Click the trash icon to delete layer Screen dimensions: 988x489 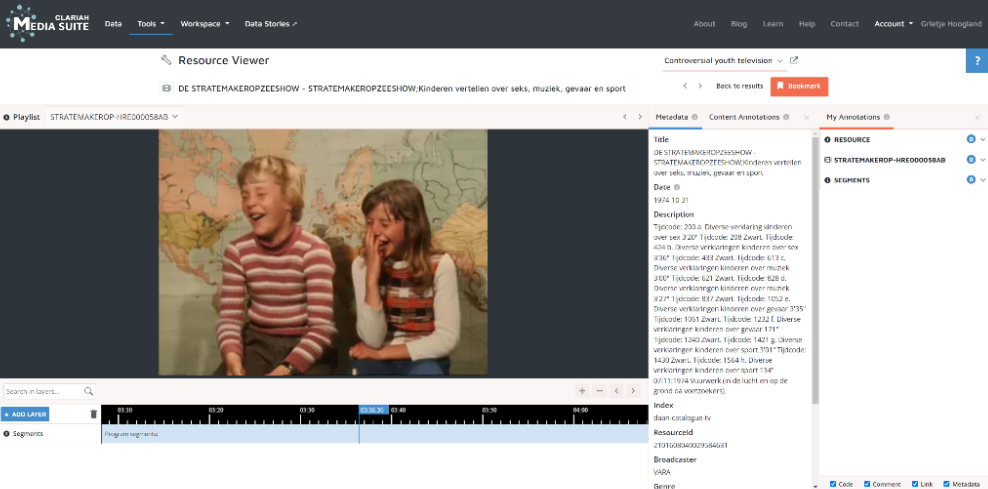pyautogui.click(x=94, y=414)
